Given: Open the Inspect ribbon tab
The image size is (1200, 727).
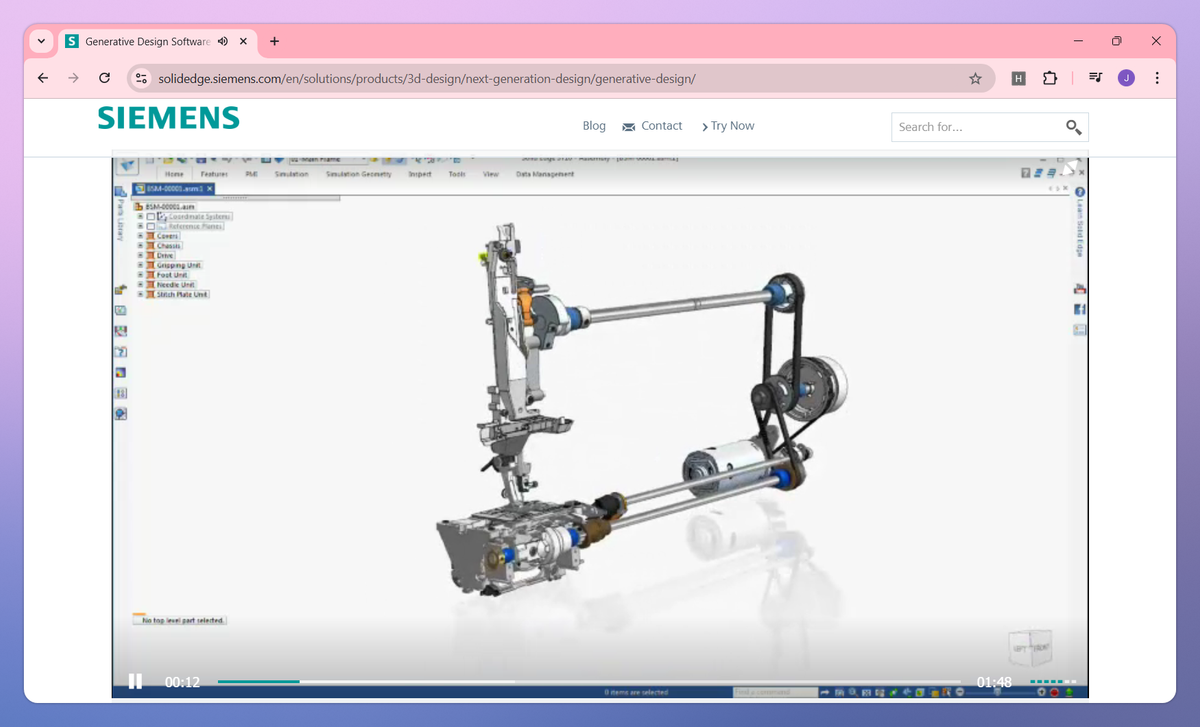Looking at the screenshot, I should (420, 174).
